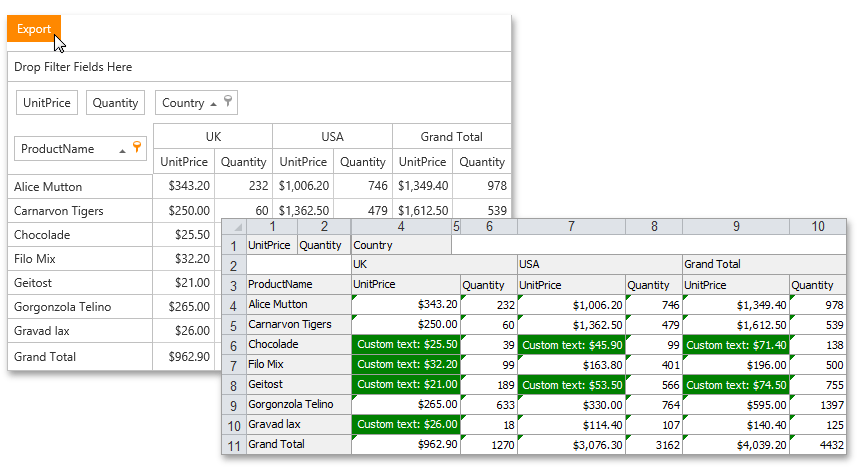Toggle ProductName sort order arrow
Screen dimensions: 860x470
pyautogui.click(x=122, y=150)
